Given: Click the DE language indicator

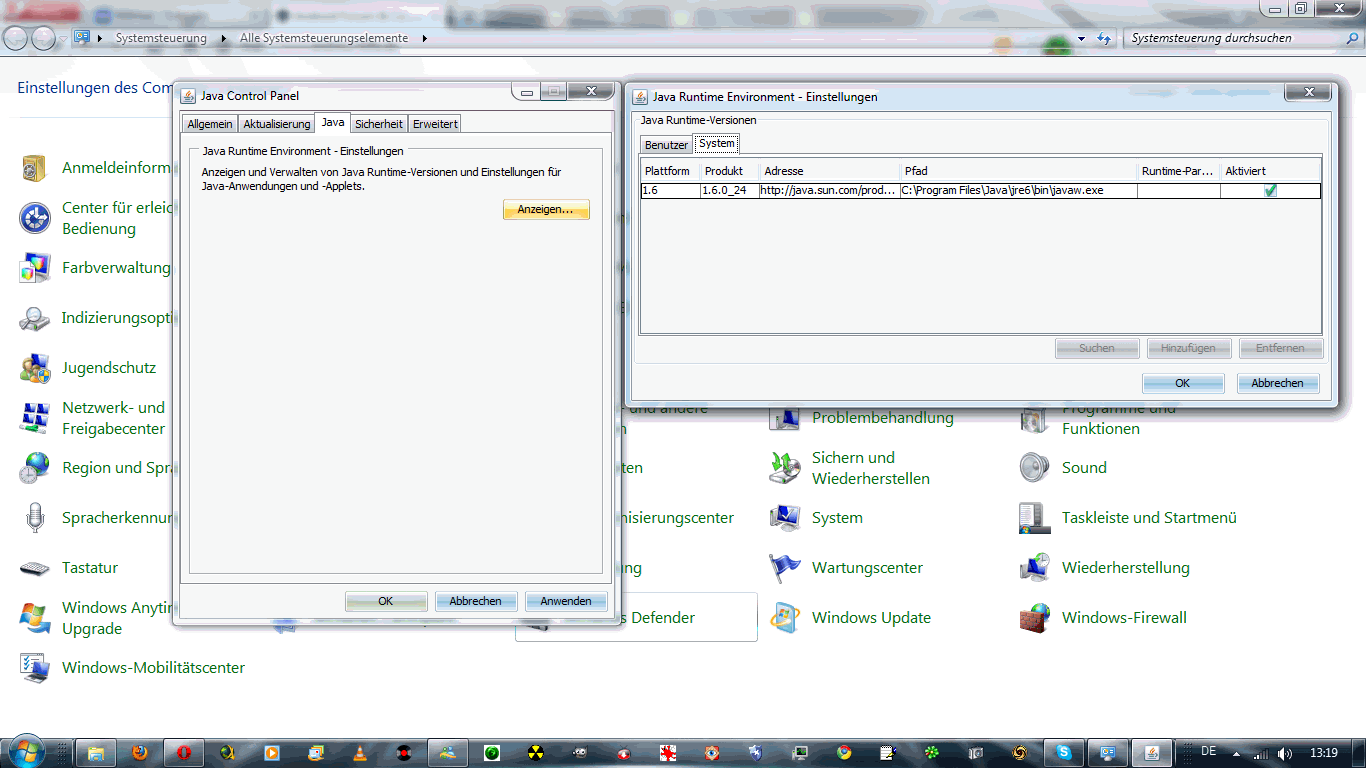Looking at the screenshot, I should pos(1208,751).
